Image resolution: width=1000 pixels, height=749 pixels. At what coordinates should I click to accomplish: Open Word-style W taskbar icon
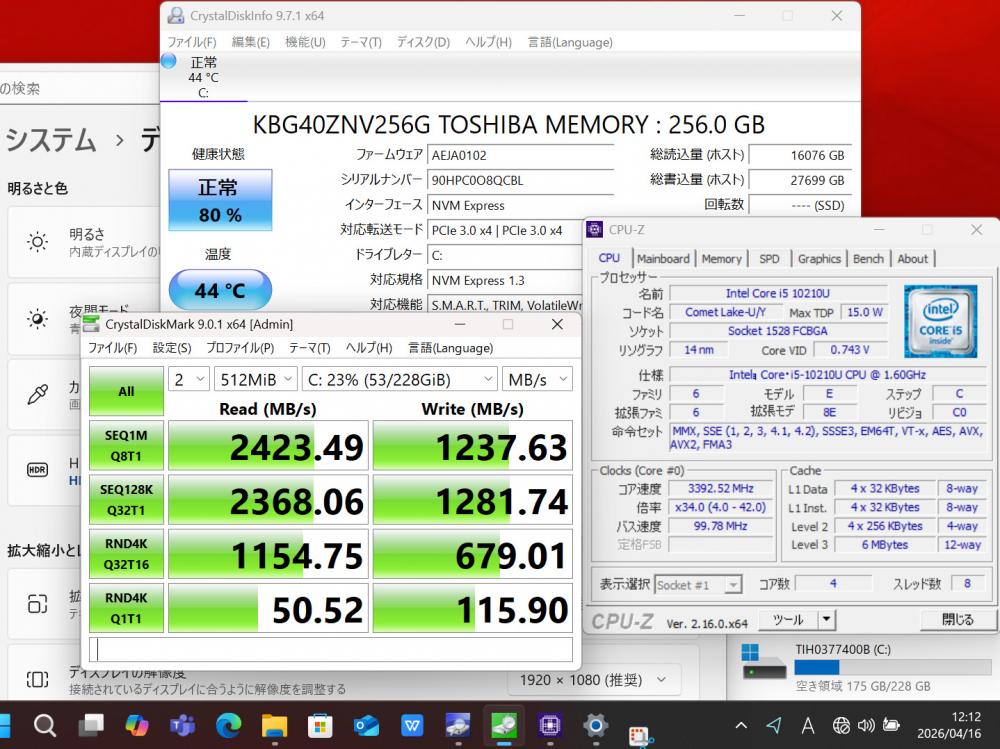412,725
